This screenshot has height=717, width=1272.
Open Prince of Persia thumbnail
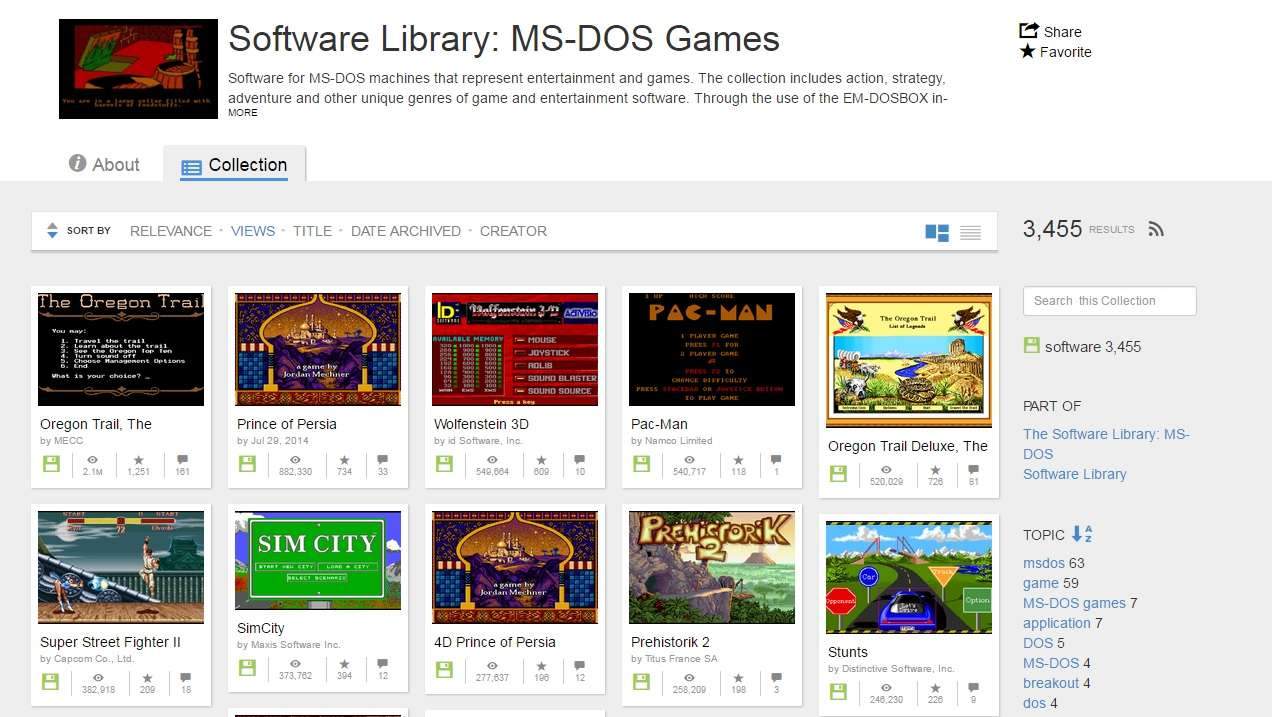318,349
